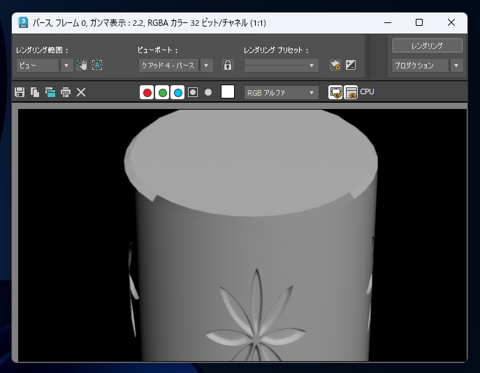Screen dimensions: 480x373
Task: Toggle the blue channel display
Action: click(178, 92)
